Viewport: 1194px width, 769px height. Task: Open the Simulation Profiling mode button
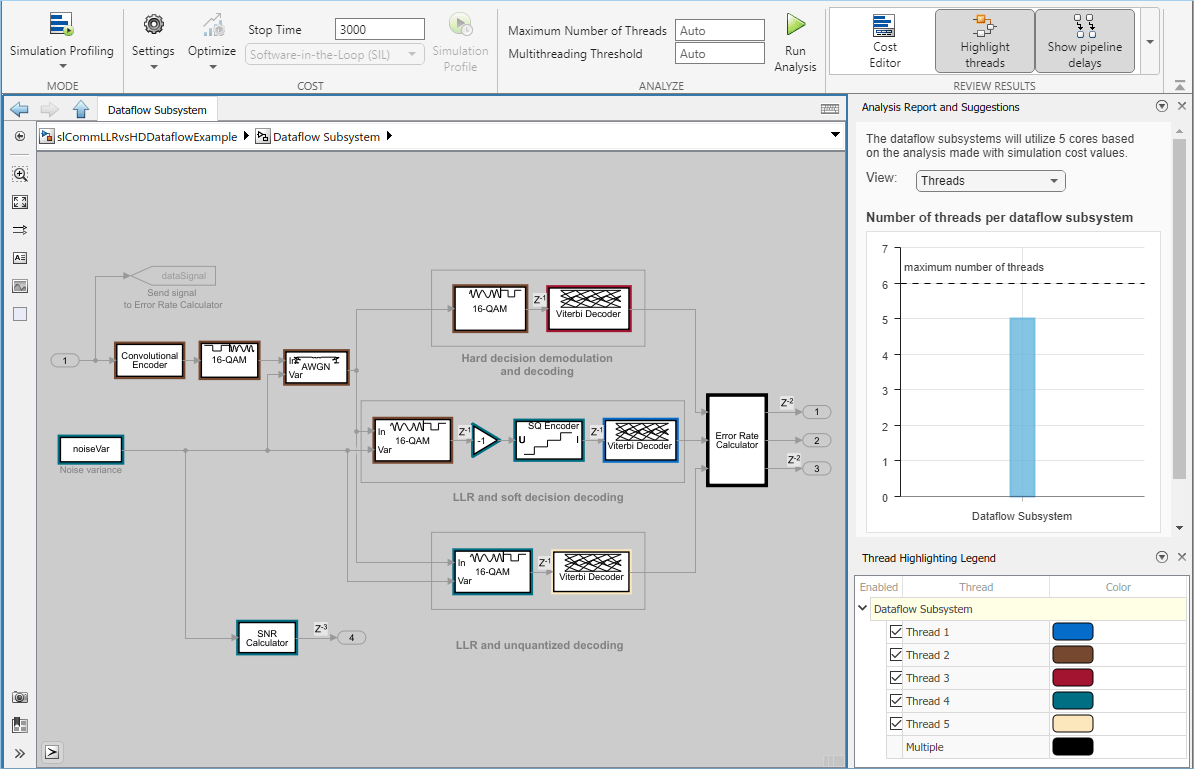[62, 41]
